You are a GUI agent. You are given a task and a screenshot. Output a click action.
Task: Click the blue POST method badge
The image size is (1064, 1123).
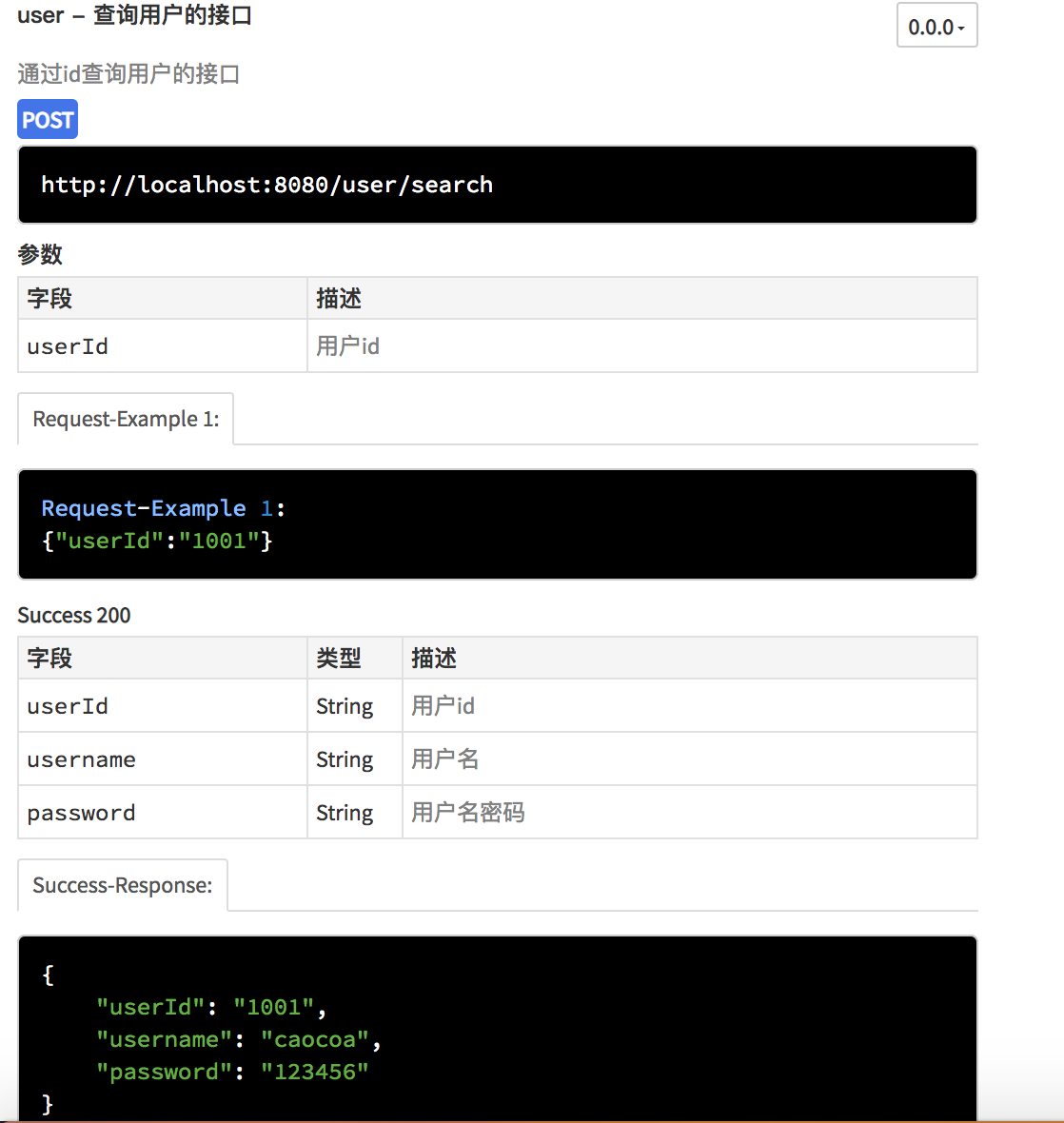[48, 119]
